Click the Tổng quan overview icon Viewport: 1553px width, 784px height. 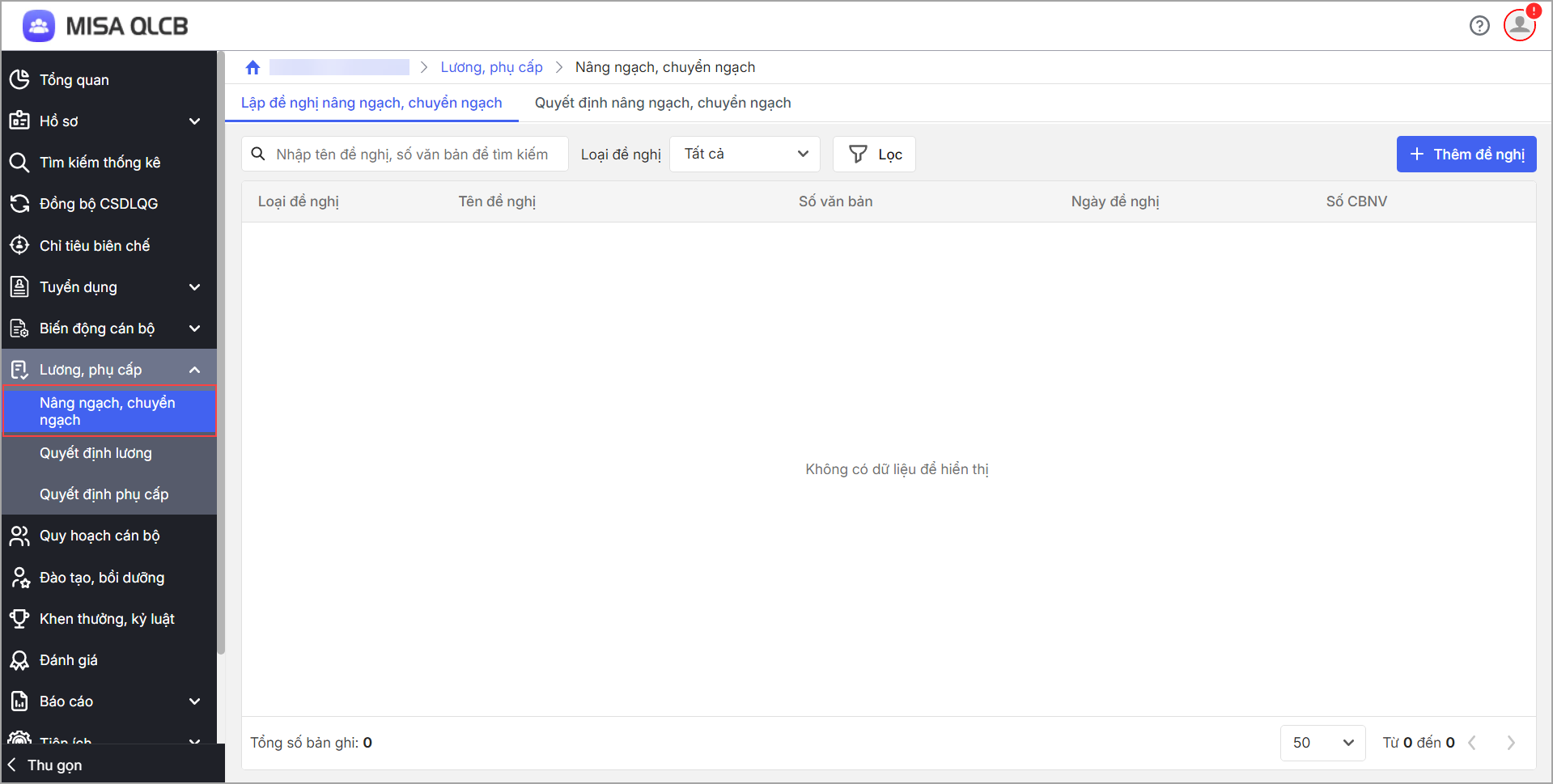pyautogui.click(x=19, y=79)
